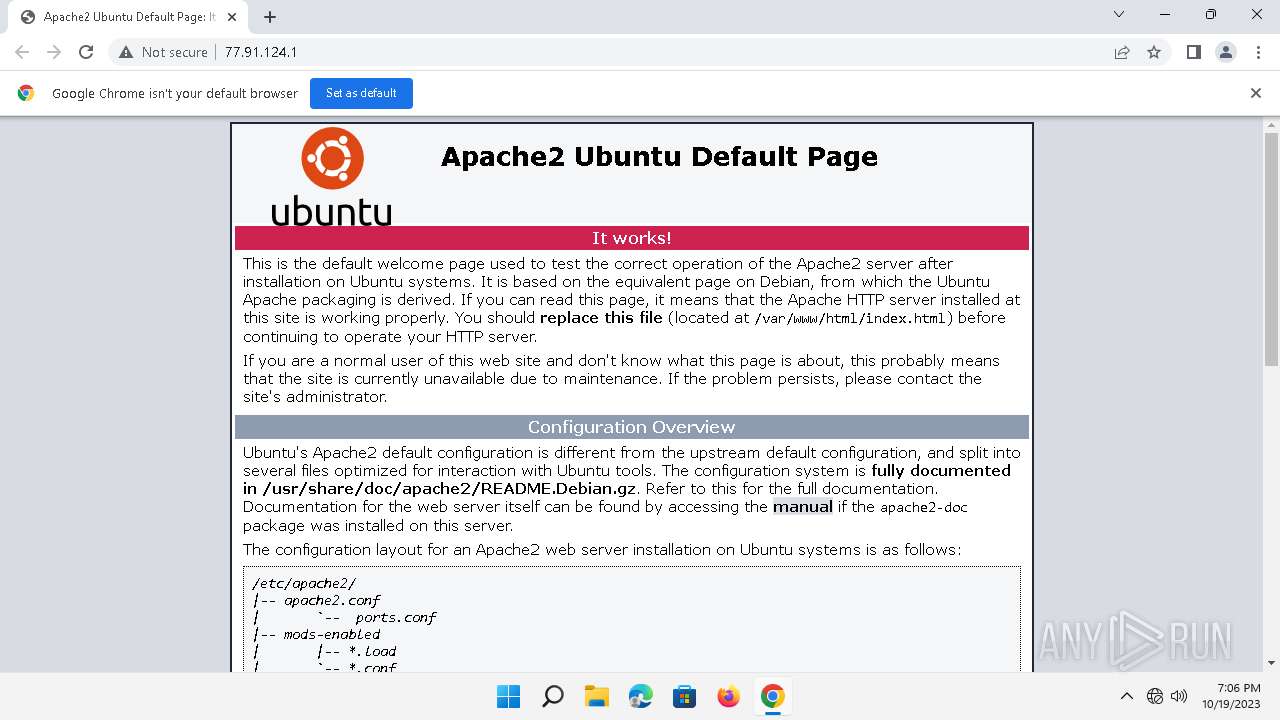
Task: Click the Configuration Overview heading
Action: tap(632, 427)
